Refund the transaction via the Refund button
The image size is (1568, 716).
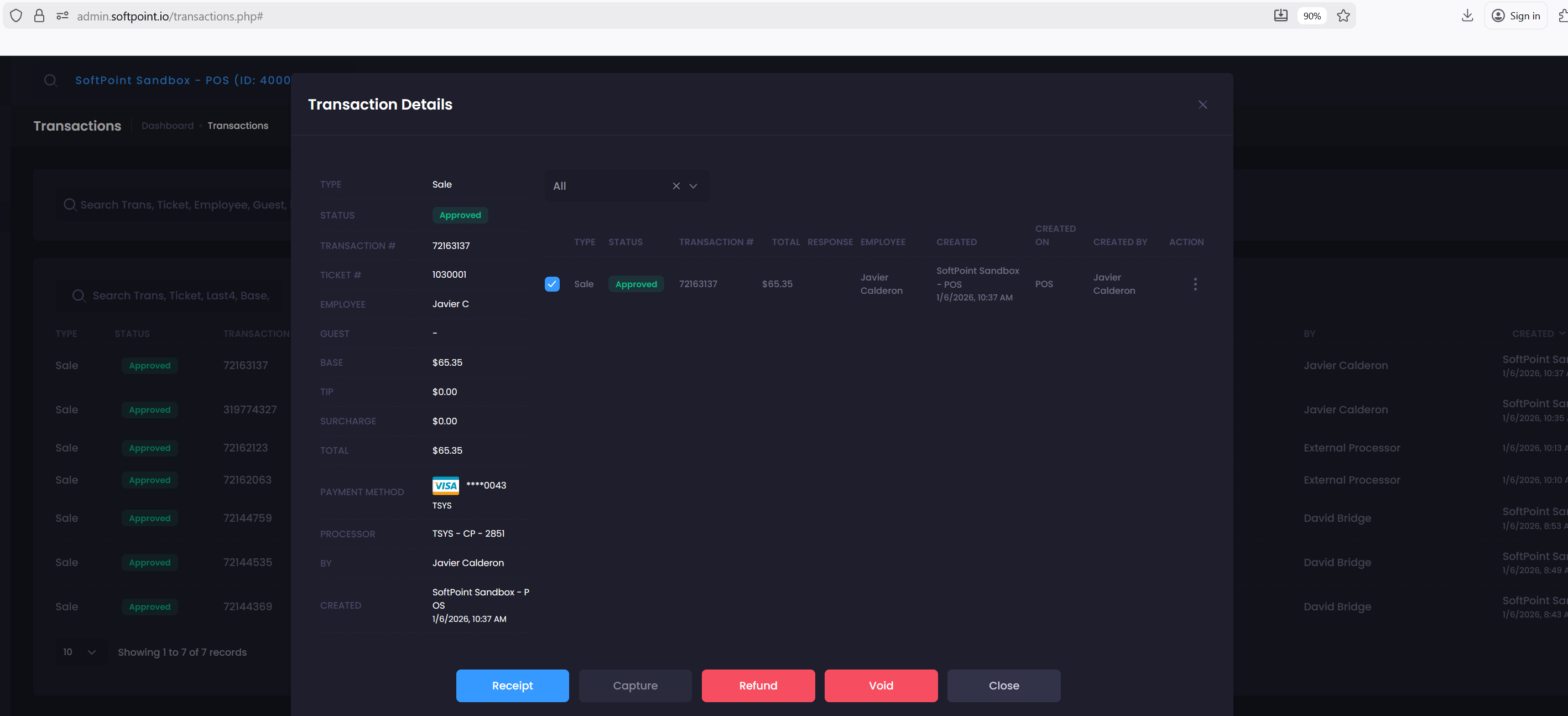point(758,685)
